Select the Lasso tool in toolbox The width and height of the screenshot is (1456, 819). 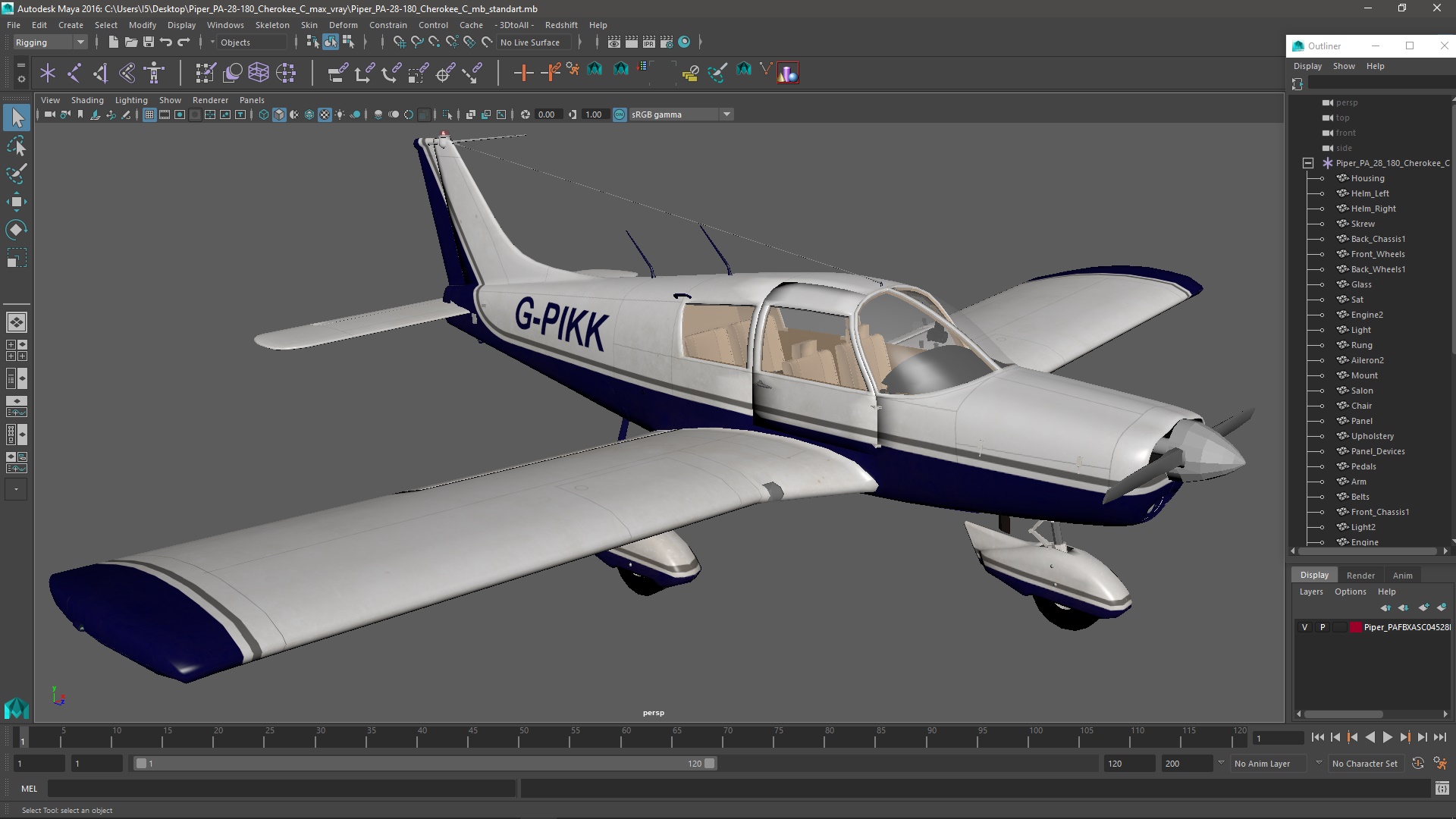(x=17, y=146)
